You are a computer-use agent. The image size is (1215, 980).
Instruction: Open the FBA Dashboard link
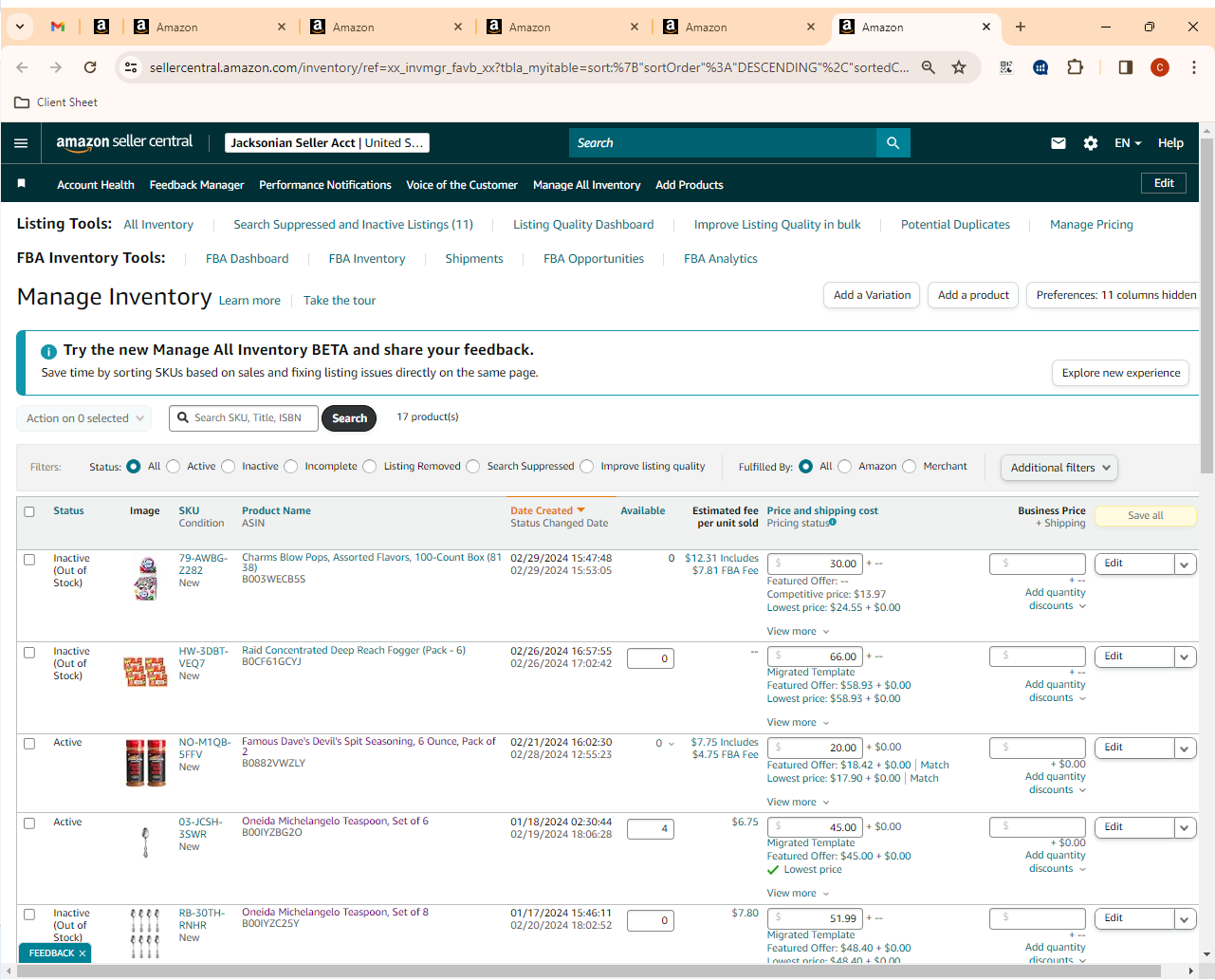click(x=247, y=259)
